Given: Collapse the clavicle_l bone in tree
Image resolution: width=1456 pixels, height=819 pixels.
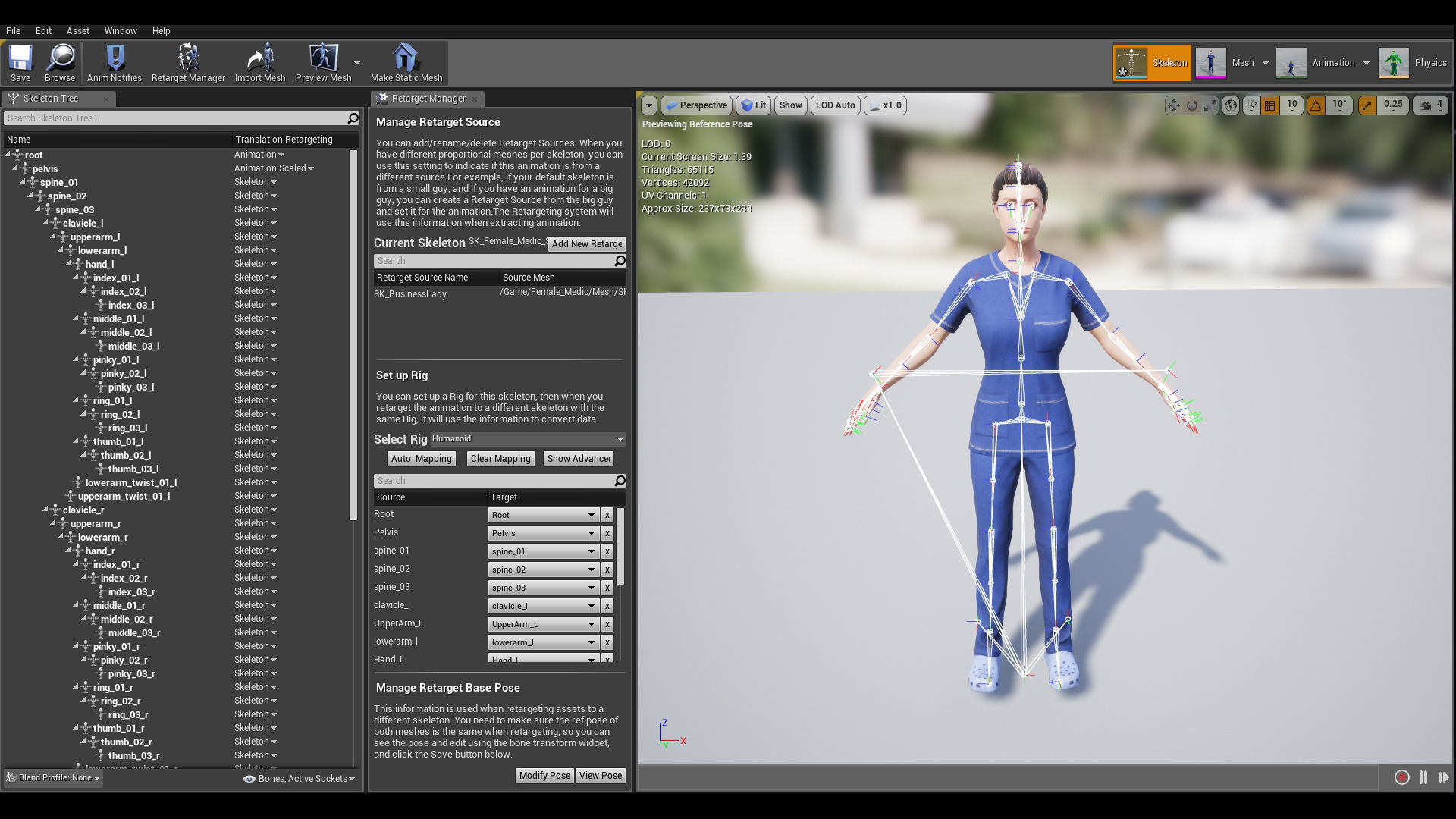Looking at the screenshot, I should 45,223.
